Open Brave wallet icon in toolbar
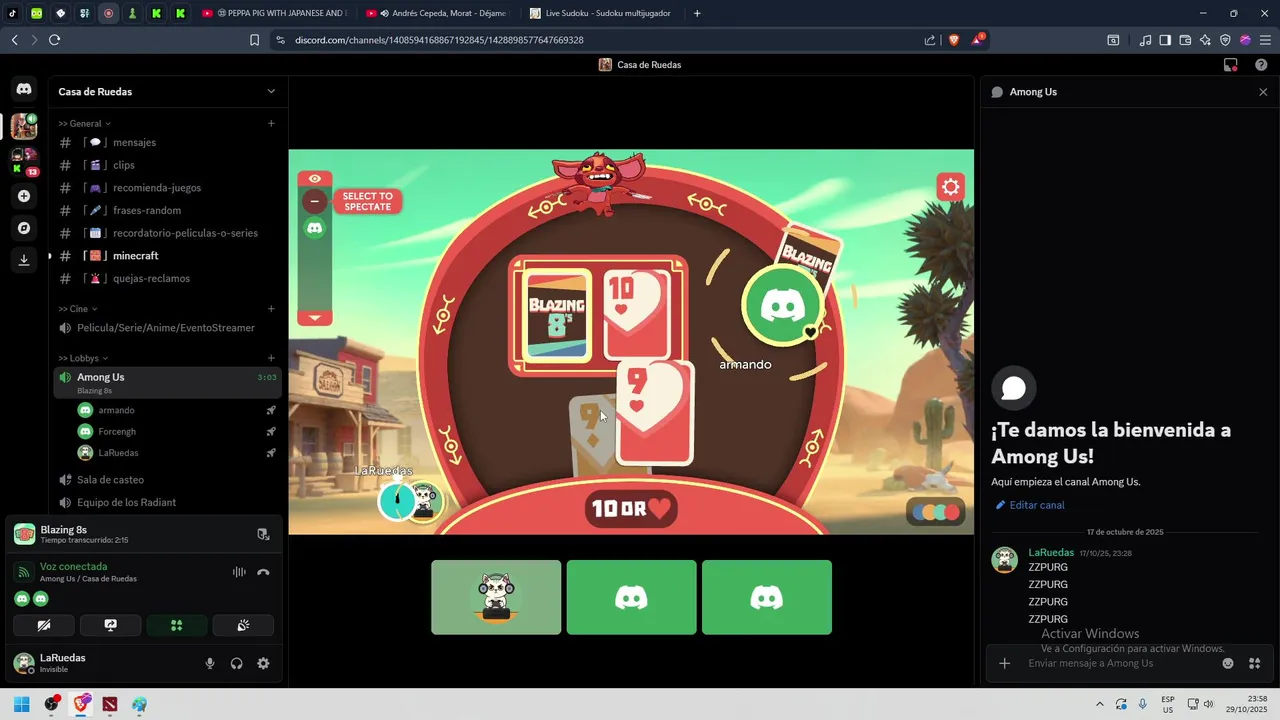Image resolution: width=1280 pixels, height=720 pixels. coord(1185,40)
